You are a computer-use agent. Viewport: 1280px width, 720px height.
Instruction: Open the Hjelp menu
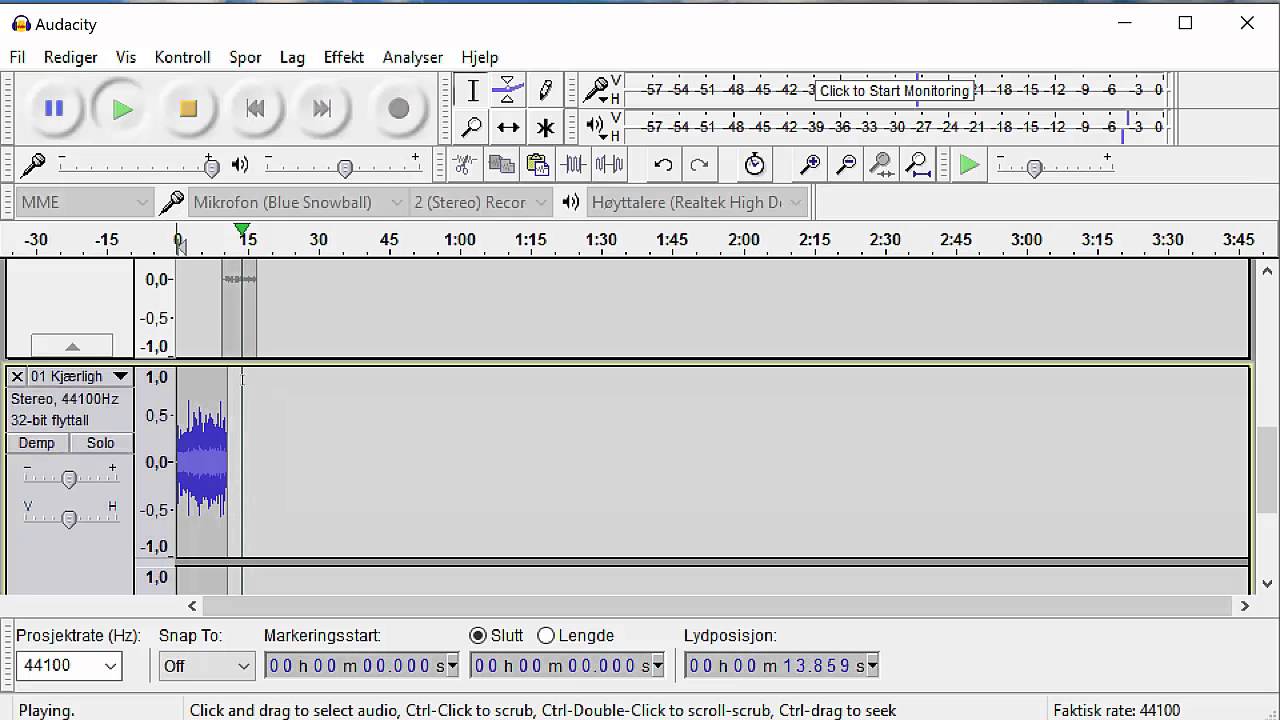click(480, 57)
